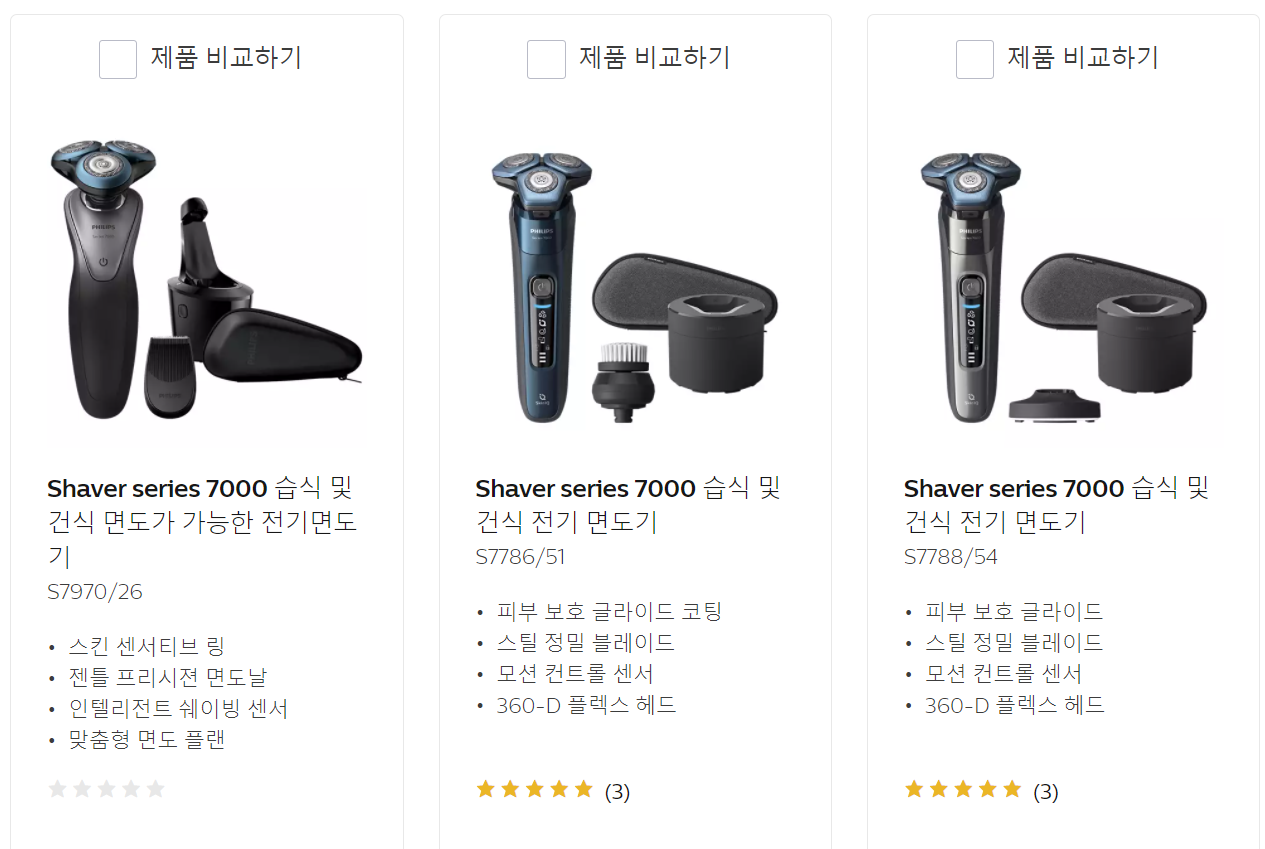Open product title link above S7786/51
This screenshot has width=1265, height=849.
pos(628,505)
